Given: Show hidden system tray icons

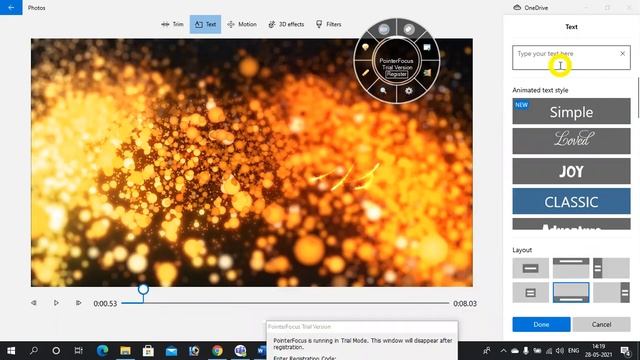Looking at the screenshot, I should point(503,351).
